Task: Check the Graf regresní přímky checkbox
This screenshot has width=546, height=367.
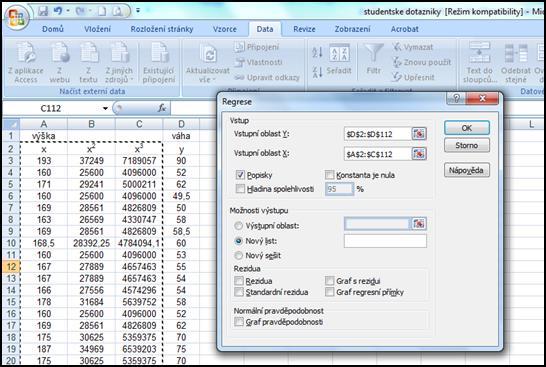Action: [x=329, y=292]
